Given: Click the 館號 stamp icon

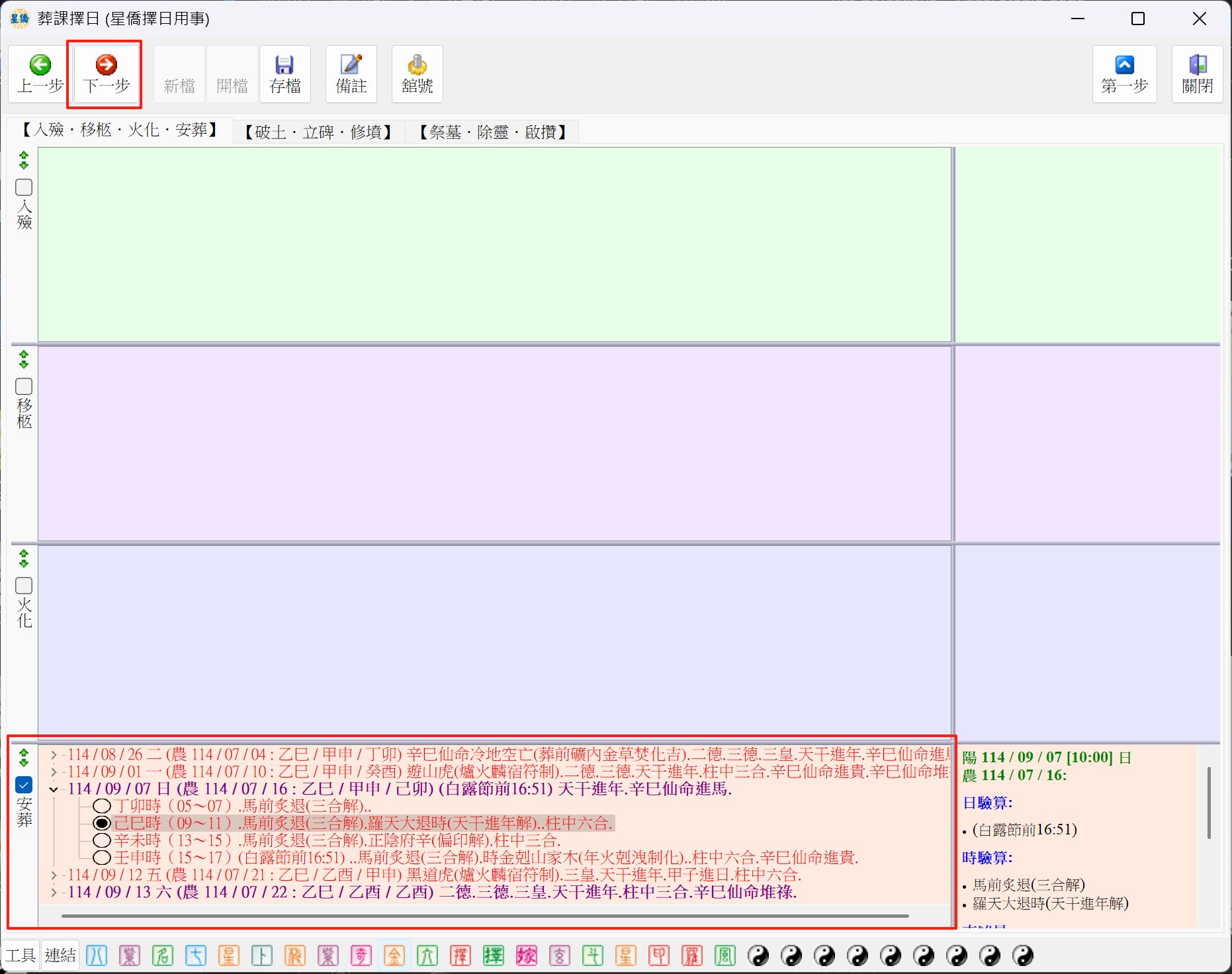Looking at the screenshot, I should click(x=417, y=73).
